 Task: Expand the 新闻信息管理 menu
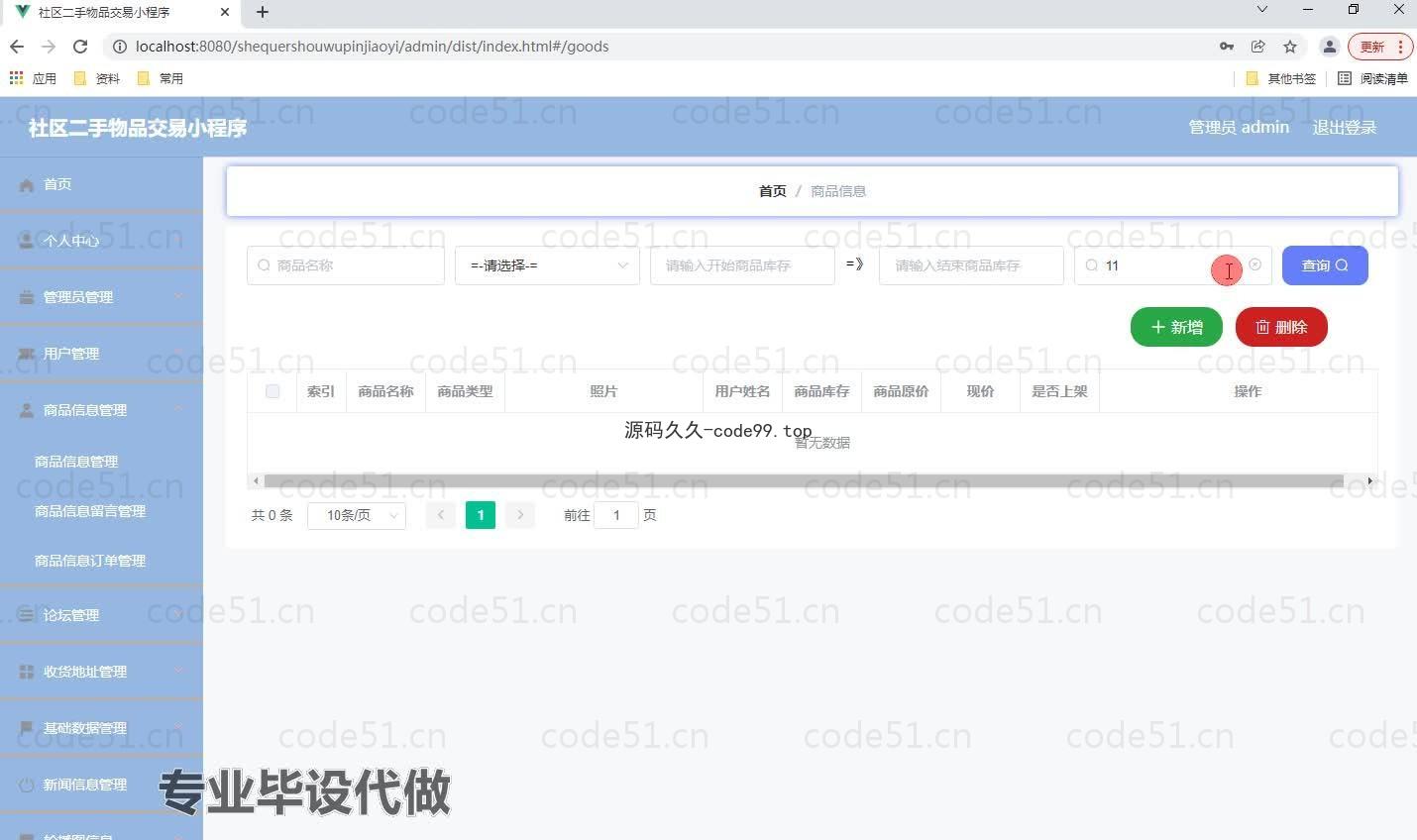(x=101, y=785)
